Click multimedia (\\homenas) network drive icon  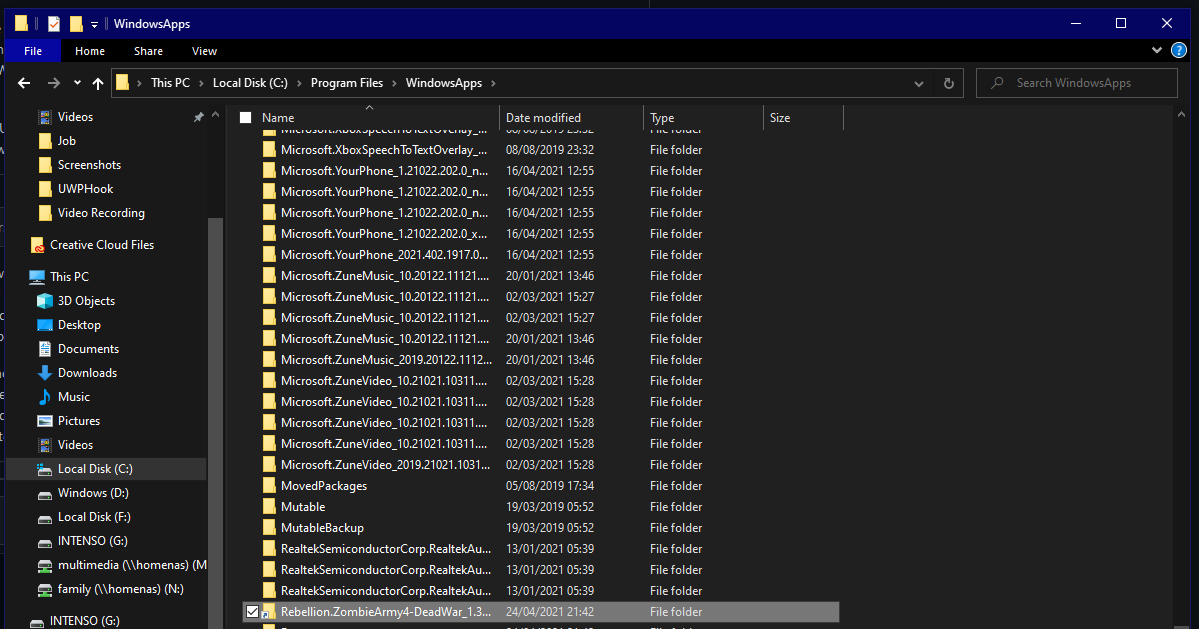45,566
